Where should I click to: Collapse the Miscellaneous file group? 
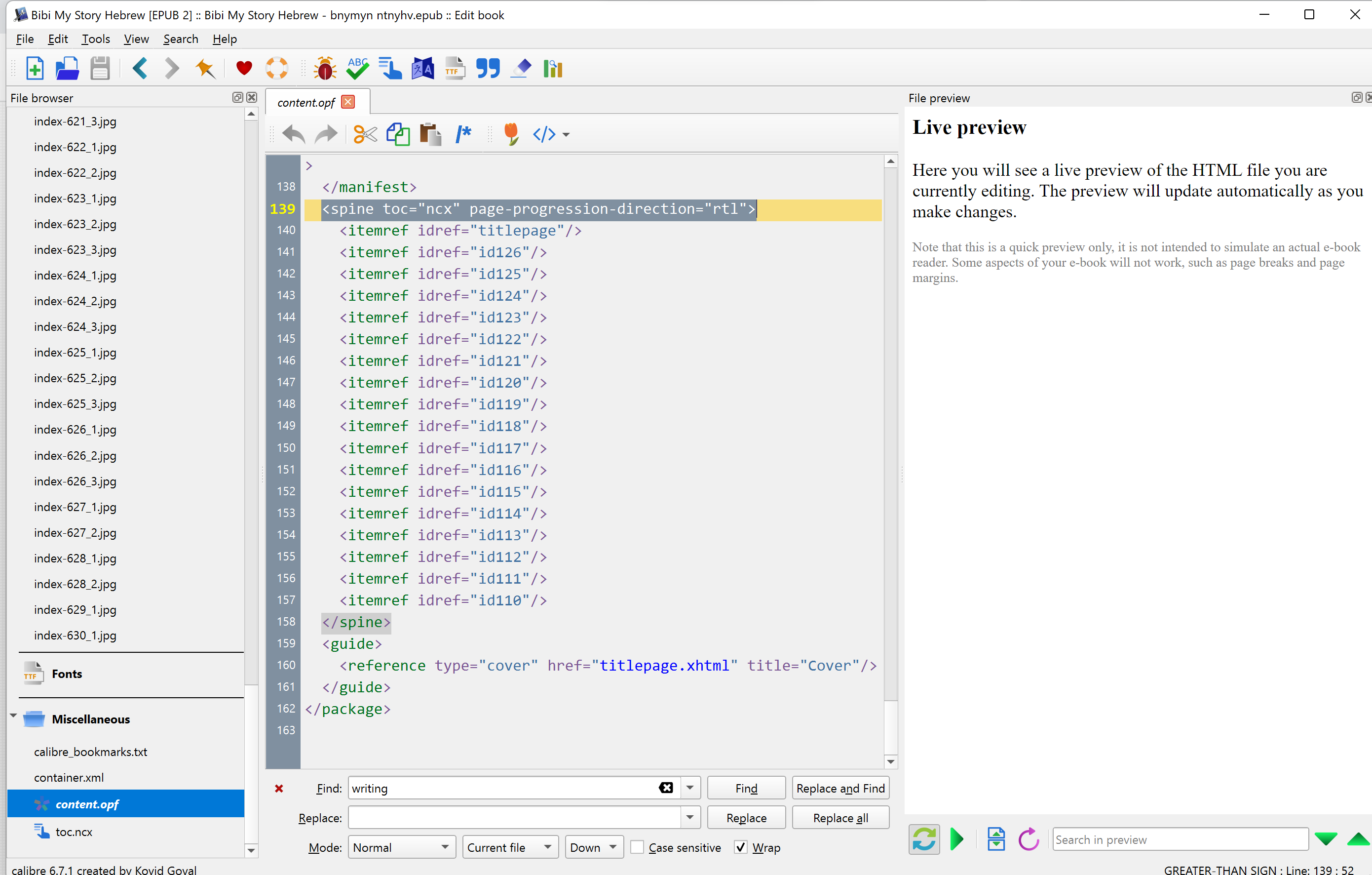13,716
